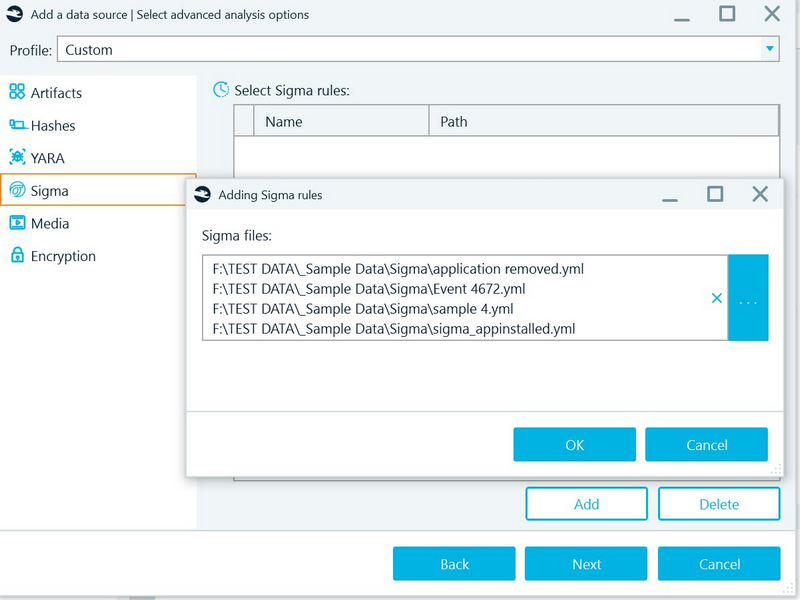Sort rules by the Name column header
800x600 pixels.
(285, 121)
